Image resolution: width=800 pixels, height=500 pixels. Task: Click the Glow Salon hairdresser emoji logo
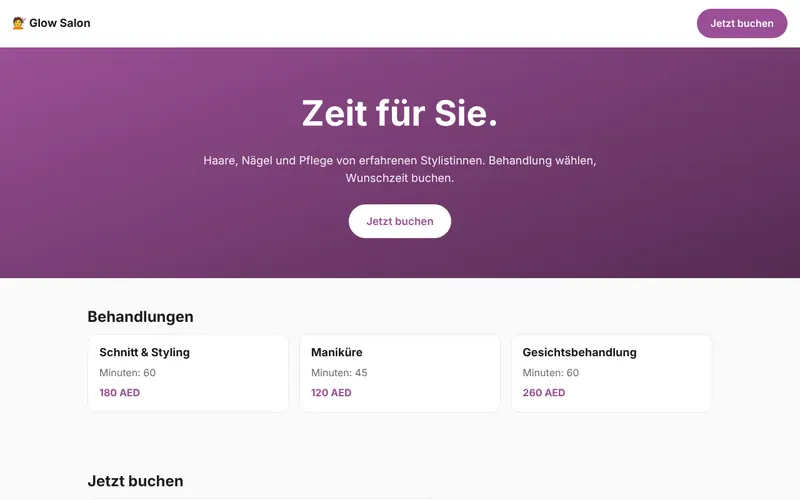[x=18, y=23]
